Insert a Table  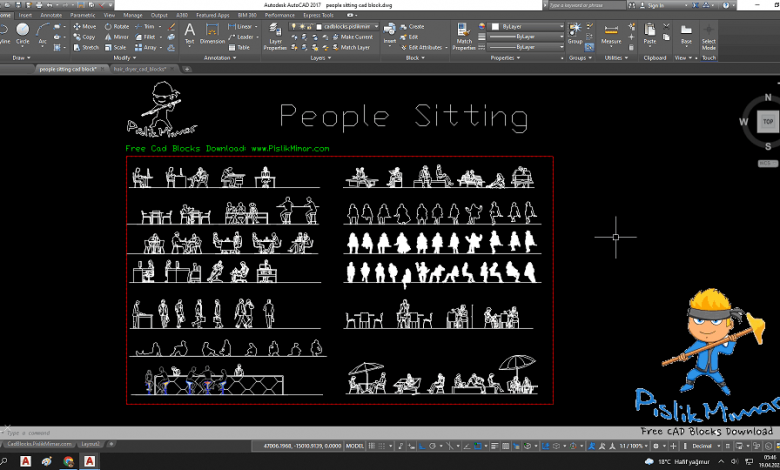pyautogui.click(x=239, y=47)
